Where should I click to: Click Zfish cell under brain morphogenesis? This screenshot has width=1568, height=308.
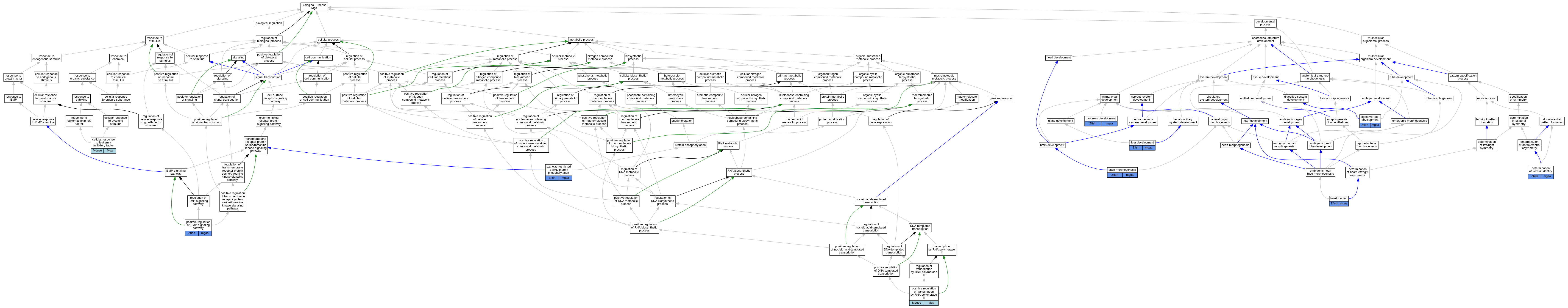[x=1114, y=175]
